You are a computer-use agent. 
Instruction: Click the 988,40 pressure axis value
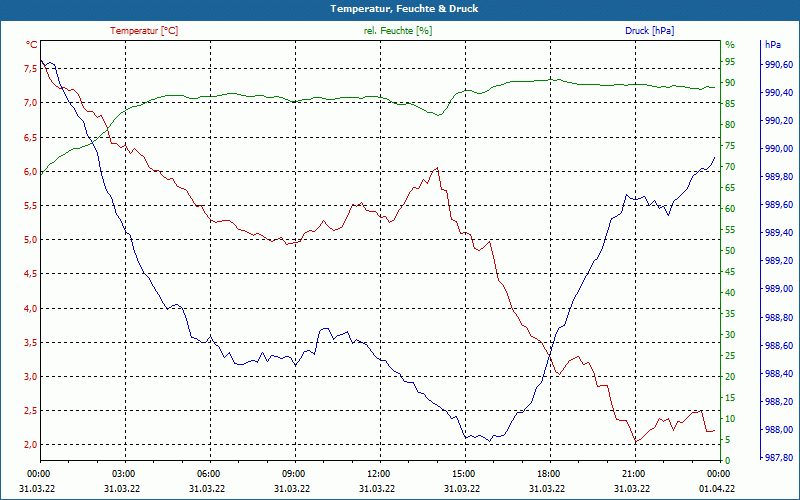coord(779,374)
